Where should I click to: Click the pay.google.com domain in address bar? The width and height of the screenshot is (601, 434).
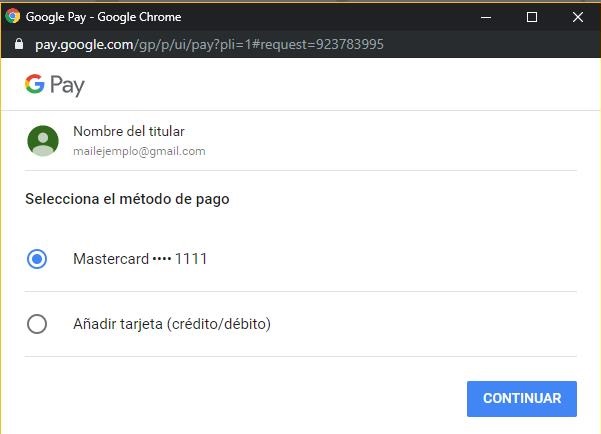84,45
